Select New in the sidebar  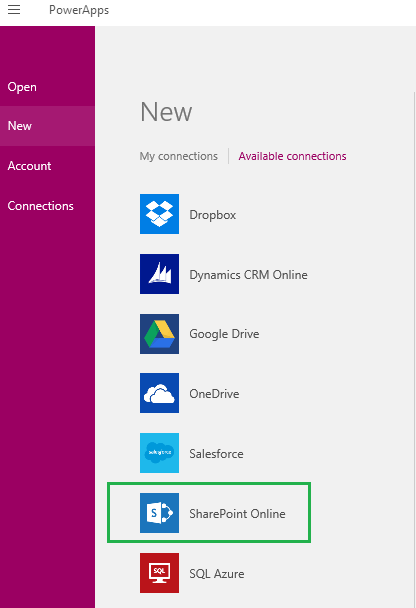click(x=47, y=126)
